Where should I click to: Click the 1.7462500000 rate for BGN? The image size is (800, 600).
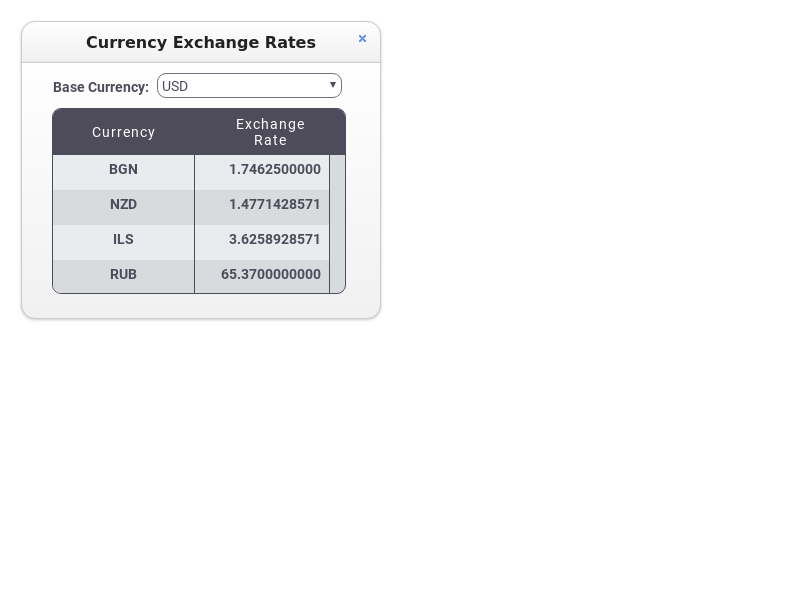coord(273,170)
